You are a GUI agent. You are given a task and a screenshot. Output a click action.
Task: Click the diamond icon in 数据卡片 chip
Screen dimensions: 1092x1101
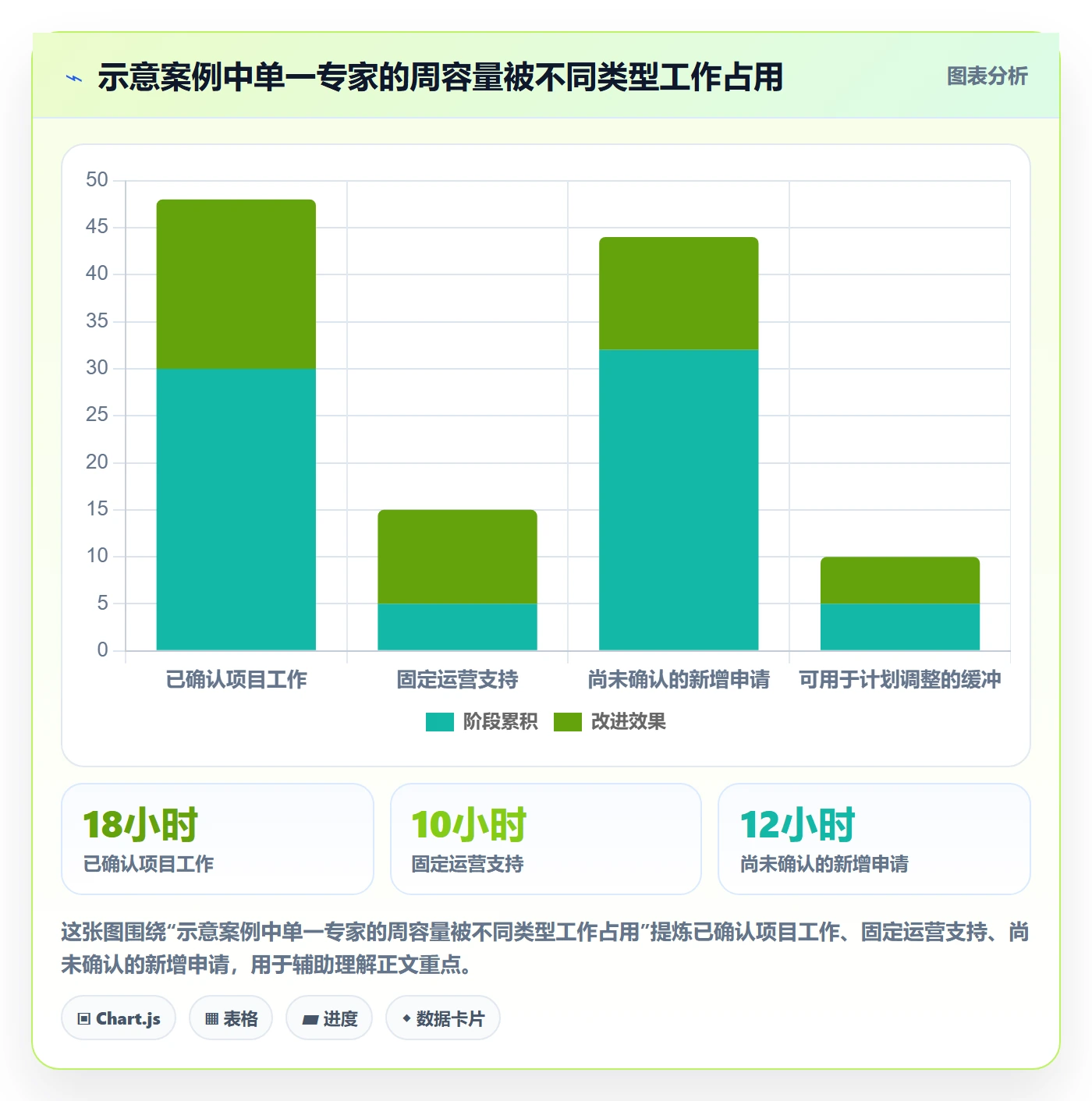click(406, 1018)
